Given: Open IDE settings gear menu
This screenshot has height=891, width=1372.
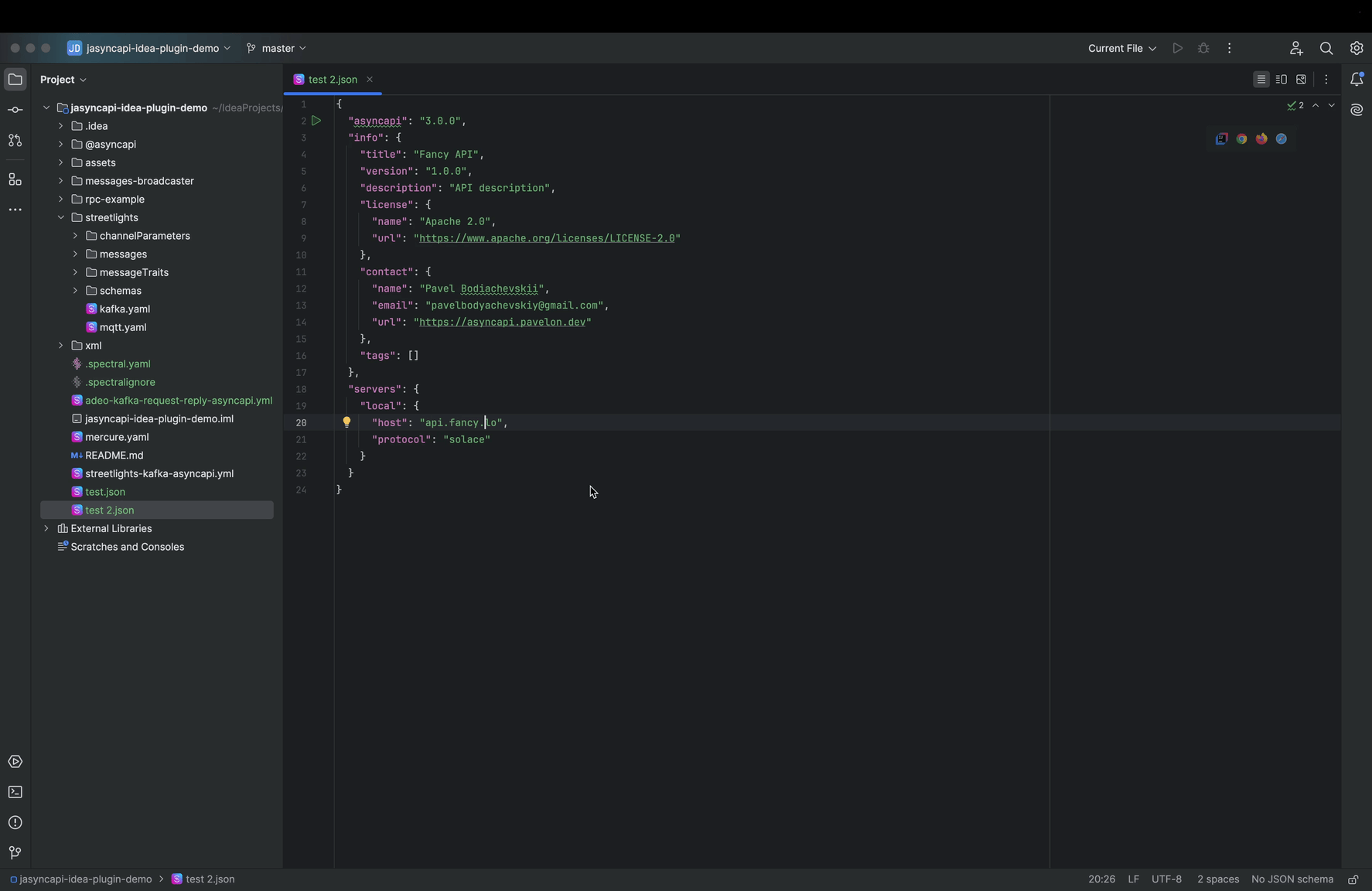Looking at the screenshot, I should pyautogui.click(x=1357, y=48).
